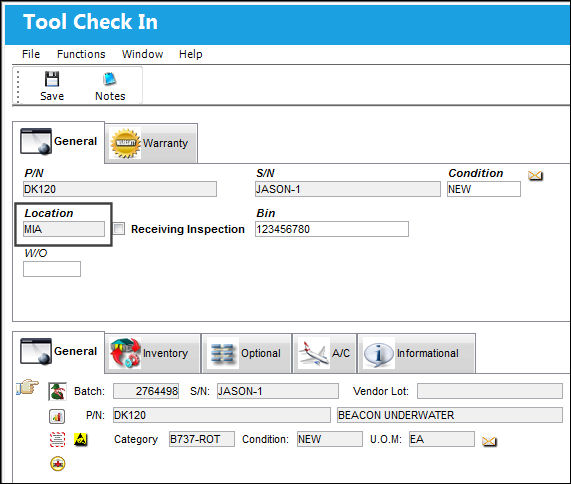Click the lower S/N field showing JASON-1

pos(277,391)
